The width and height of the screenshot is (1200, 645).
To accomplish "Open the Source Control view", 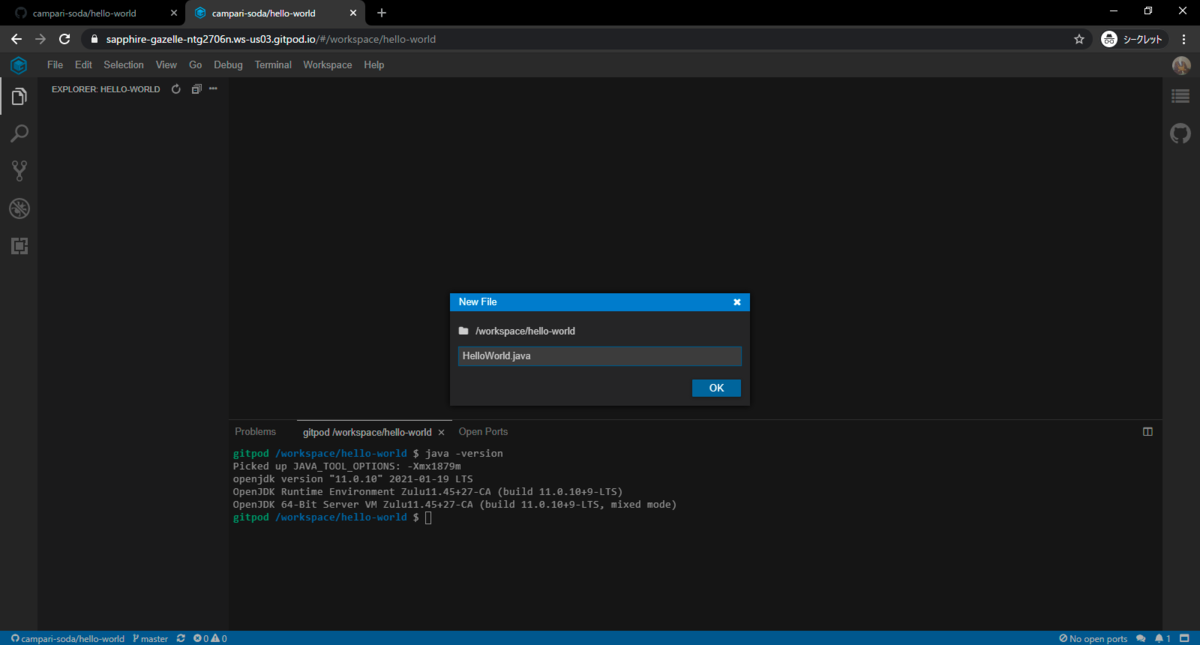I will tap(19, 171).
